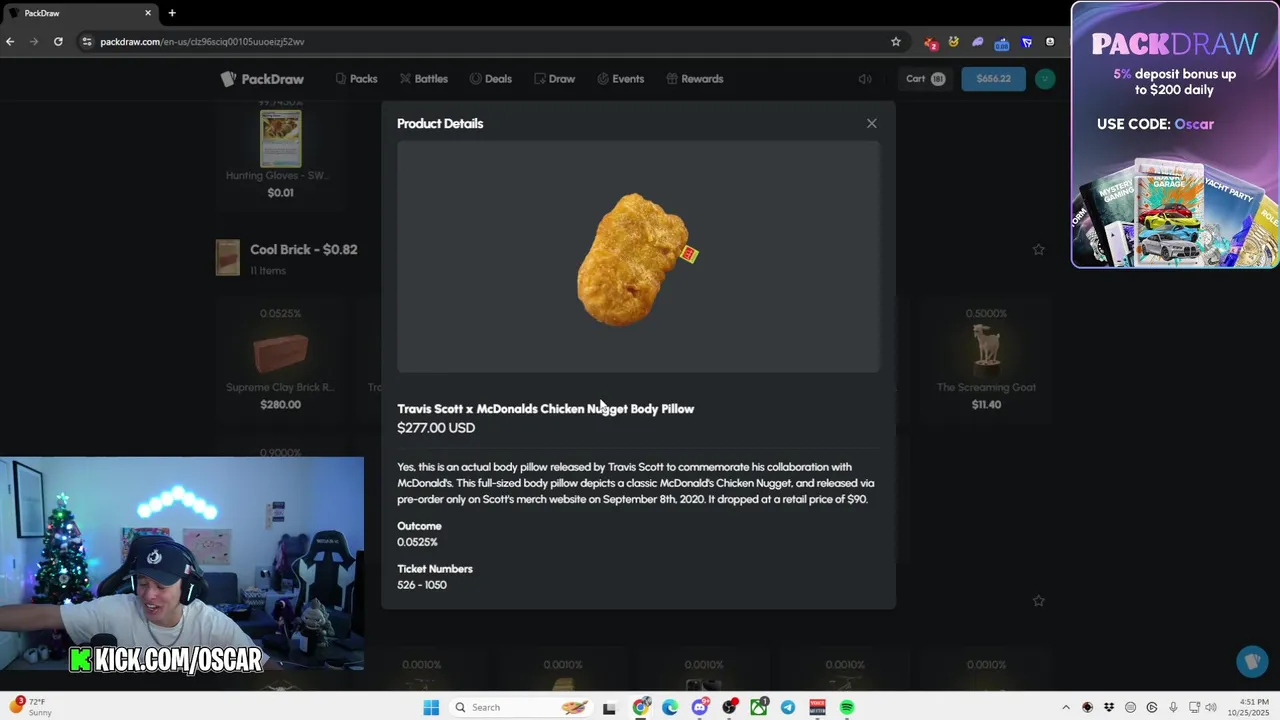The height and width of the screenshot is (720, 1280).
Task: Open the Windows Start menu
Action: click(431, 707)
